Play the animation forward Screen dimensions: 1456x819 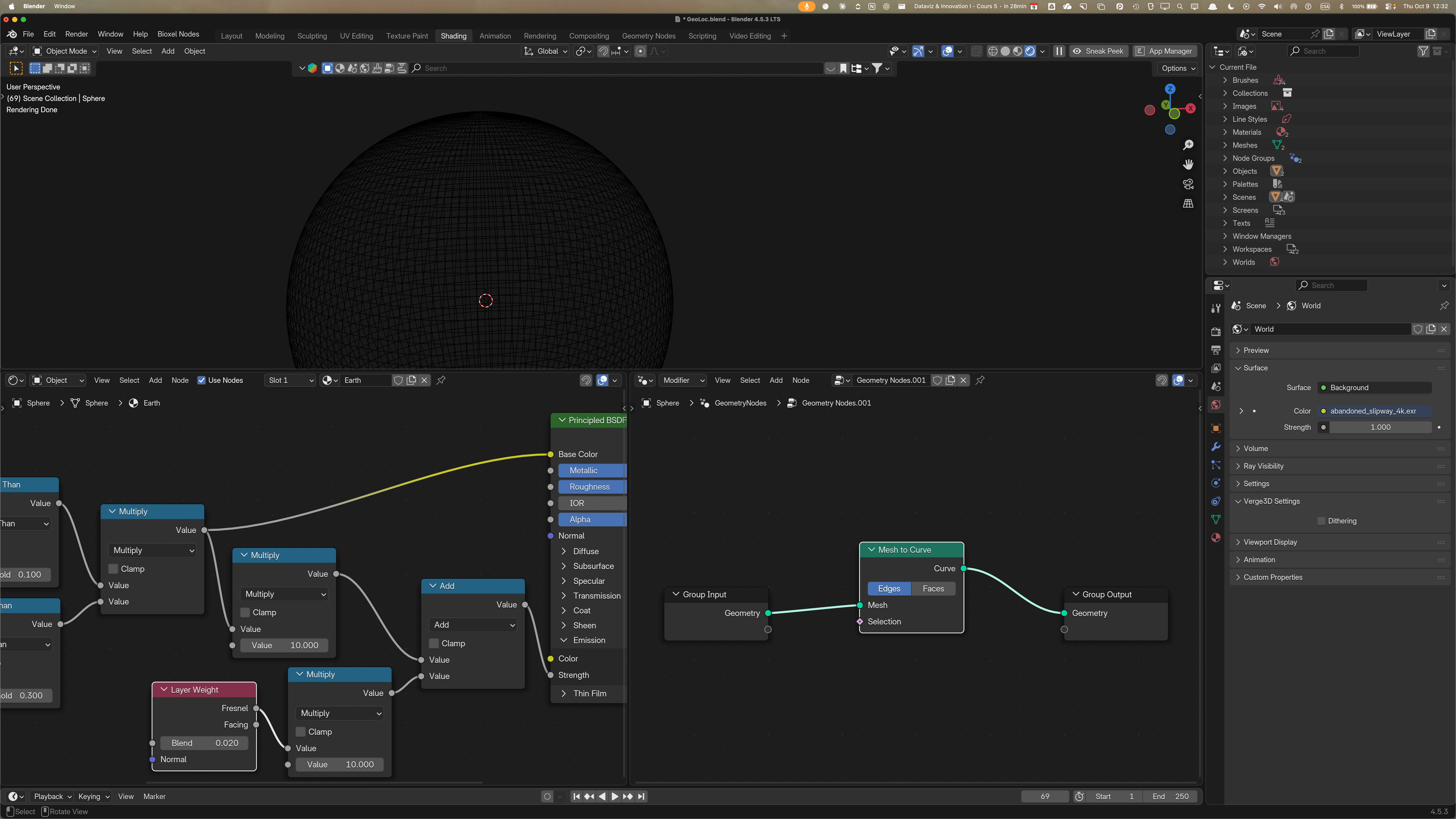point(615,796)
